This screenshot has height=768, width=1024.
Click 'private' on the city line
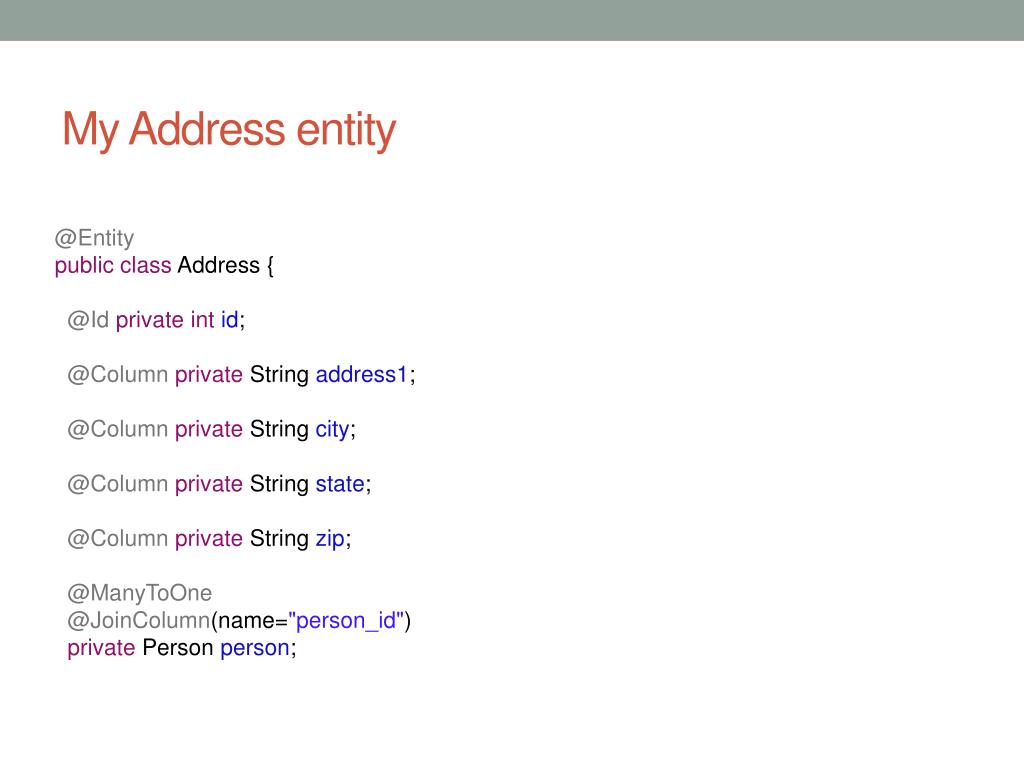point(209,430)
